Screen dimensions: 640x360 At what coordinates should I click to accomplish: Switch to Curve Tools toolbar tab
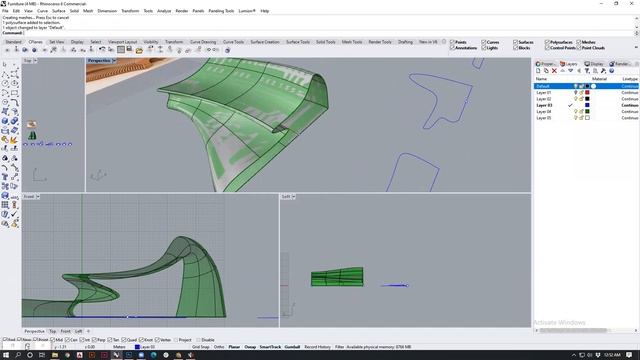[233, 42]
